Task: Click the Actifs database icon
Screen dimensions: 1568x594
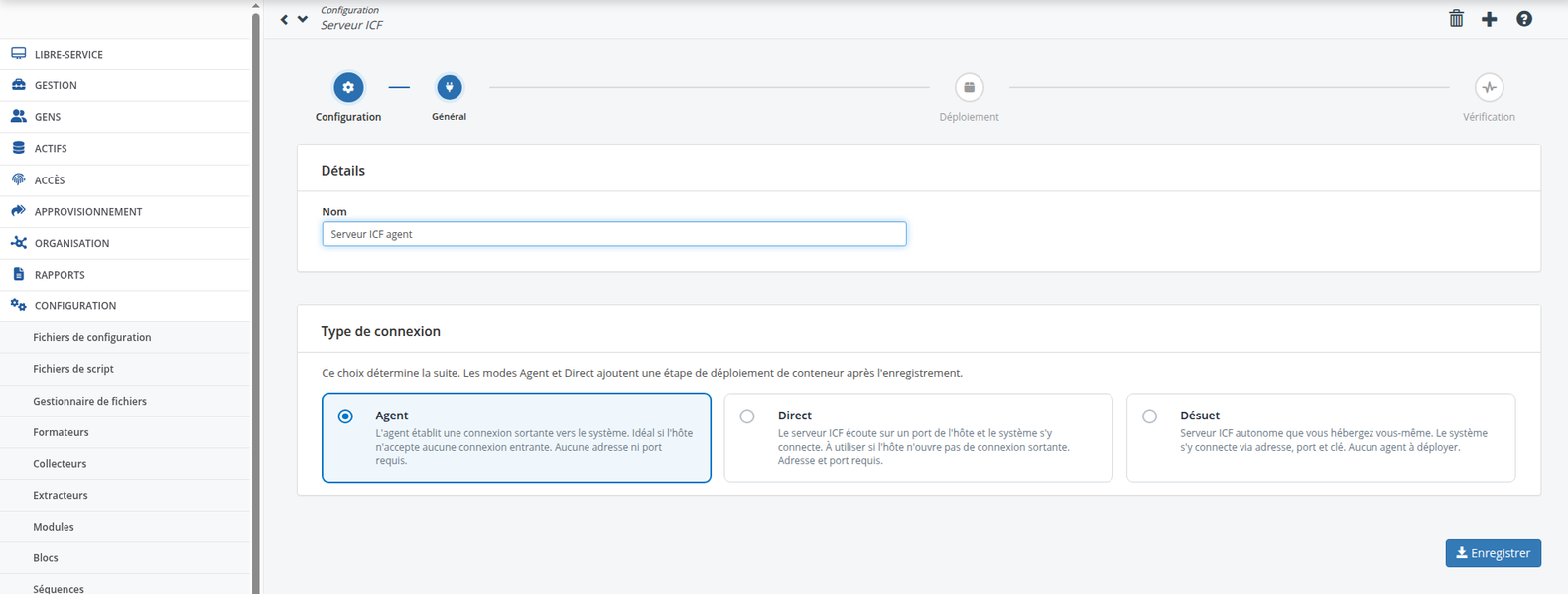Action: click(x=18, y=148)
